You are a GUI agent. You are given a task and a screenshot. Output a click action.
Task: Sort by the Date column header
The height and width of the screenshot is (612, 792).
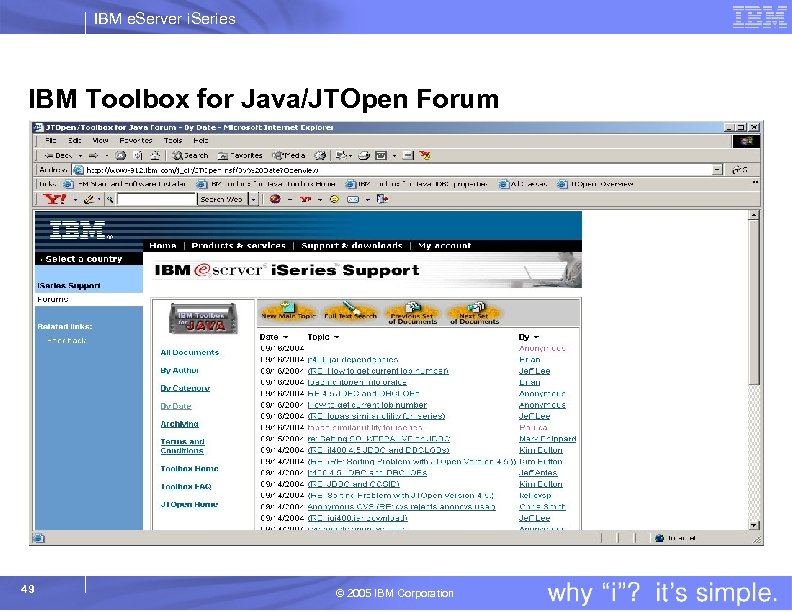click(274, 337)
